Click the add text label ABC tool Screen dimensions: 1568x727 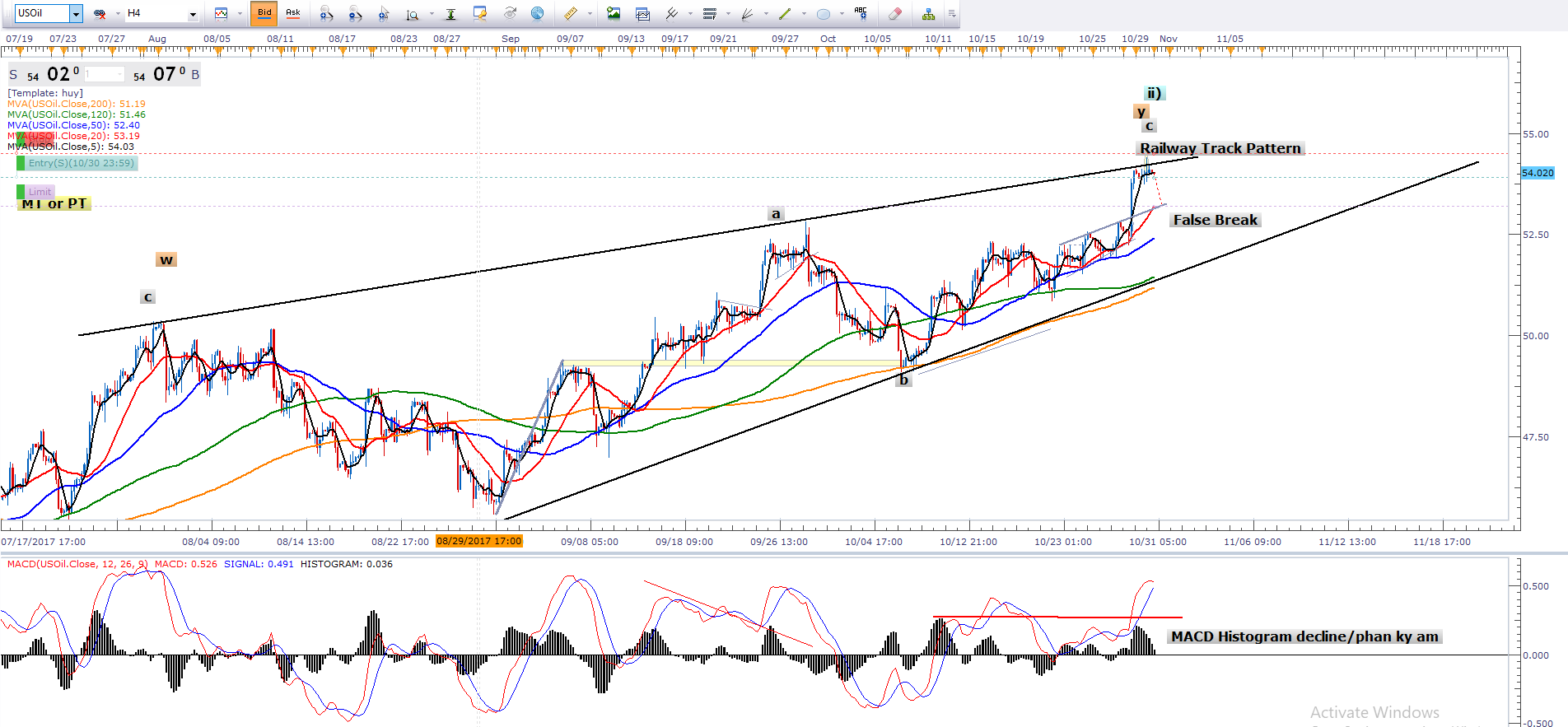coord(861,13)
